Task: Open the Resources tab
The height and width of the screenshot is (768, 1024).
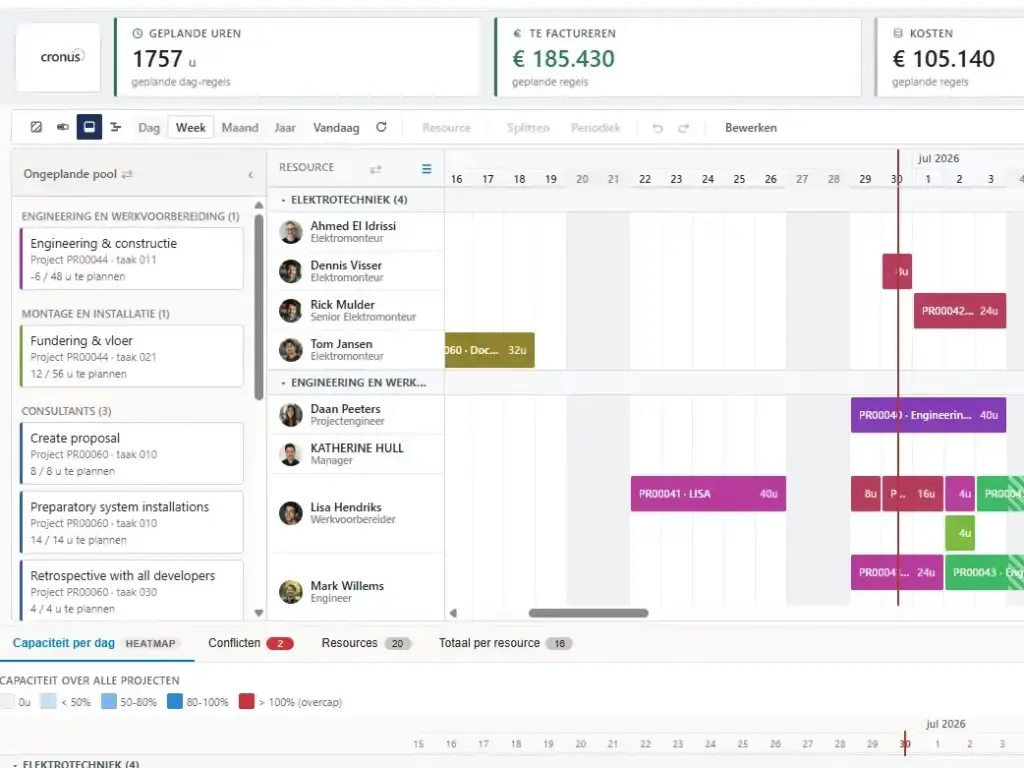Action: click(x=366, y=643)
